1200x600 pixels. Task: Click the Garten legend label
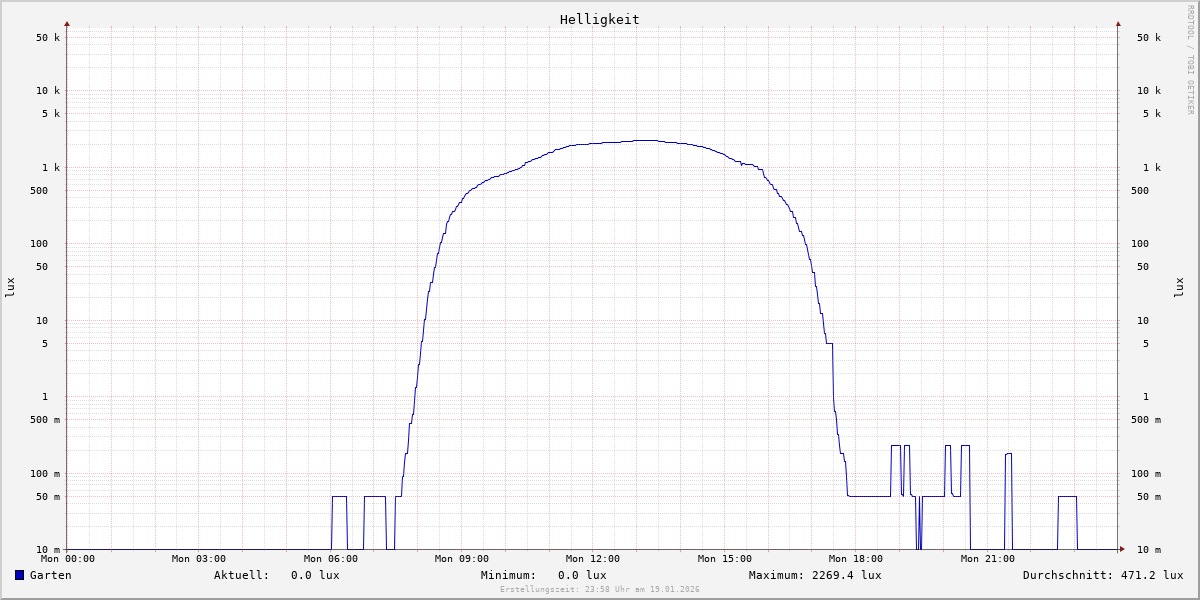pyautogui.click(x=50, y=575)
